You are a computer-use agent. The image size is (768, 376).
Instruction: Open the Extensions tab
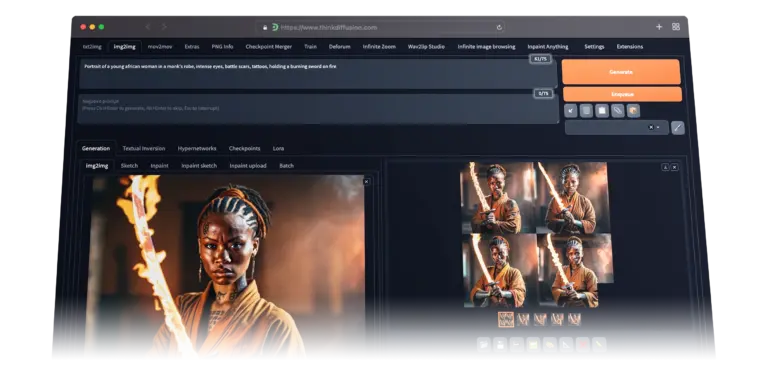pos(630,47)
